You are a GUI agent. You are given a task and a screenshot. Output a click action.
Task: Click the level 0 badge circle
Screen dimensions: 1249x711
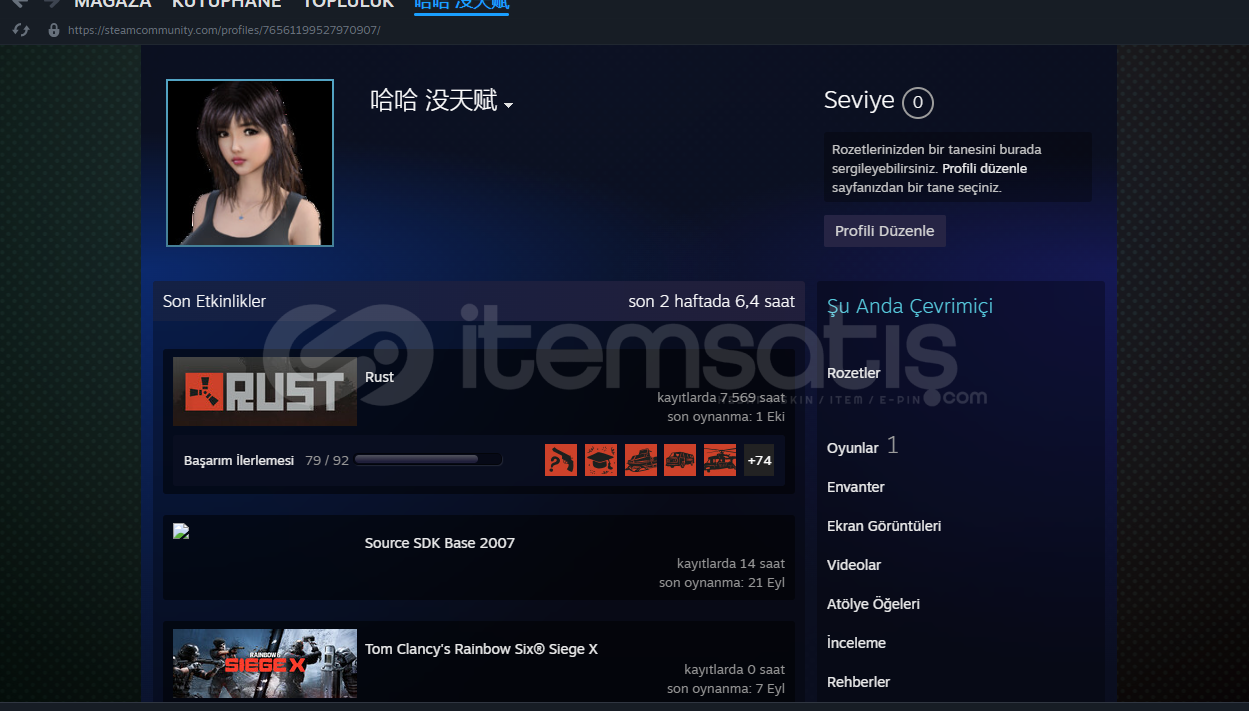(917, 102)
